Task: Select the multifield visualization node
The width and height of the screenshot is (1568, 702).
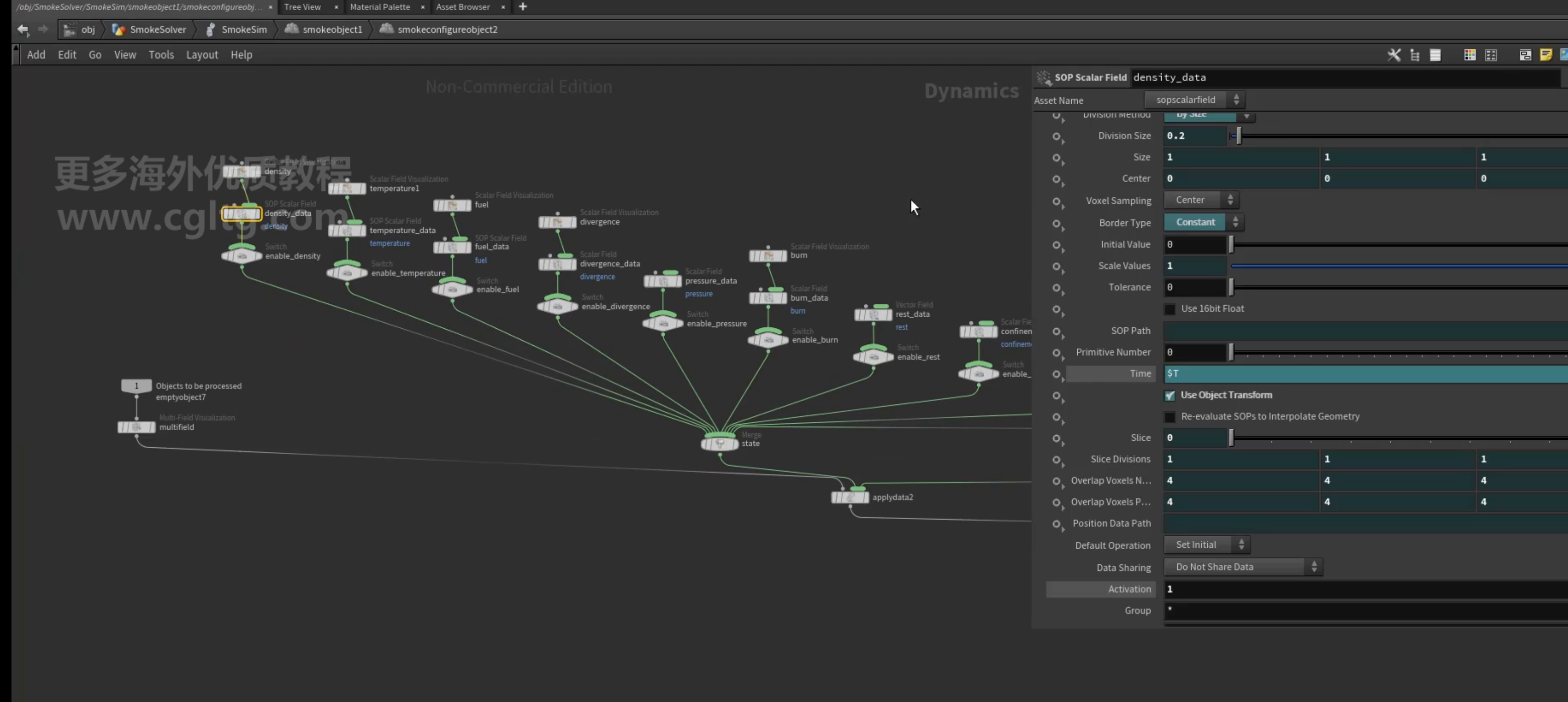Action: (x=136, y=427)
